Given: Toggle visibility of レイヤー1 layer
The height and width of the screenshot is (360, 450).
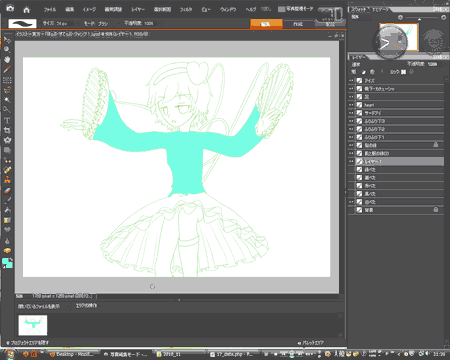Looking at the screenshot, I should (x=351, y=161).
